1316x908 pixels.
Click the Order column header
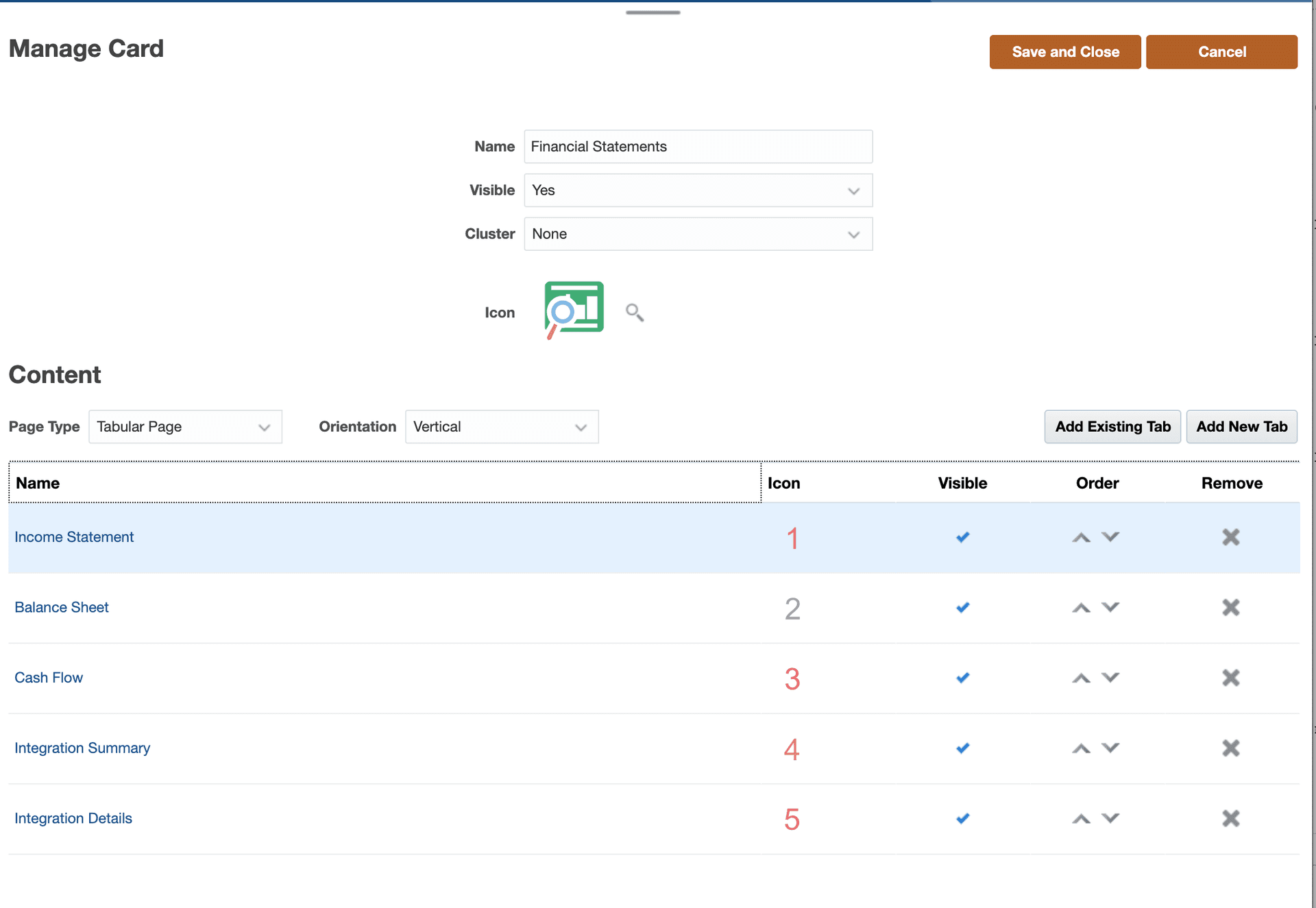pyautogui.click(x=1097, y=483)
